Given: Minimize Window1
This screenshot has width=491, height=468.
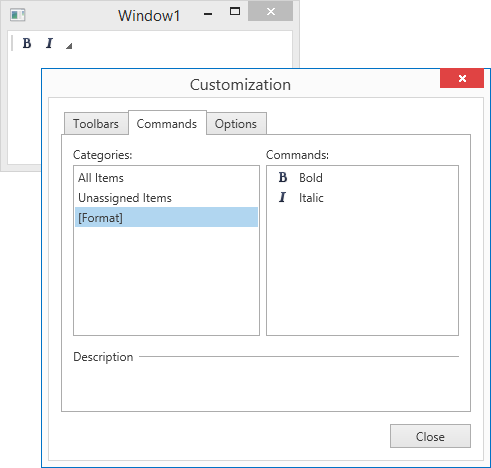Looking at the screenshot, I should (x=208, y=14).
